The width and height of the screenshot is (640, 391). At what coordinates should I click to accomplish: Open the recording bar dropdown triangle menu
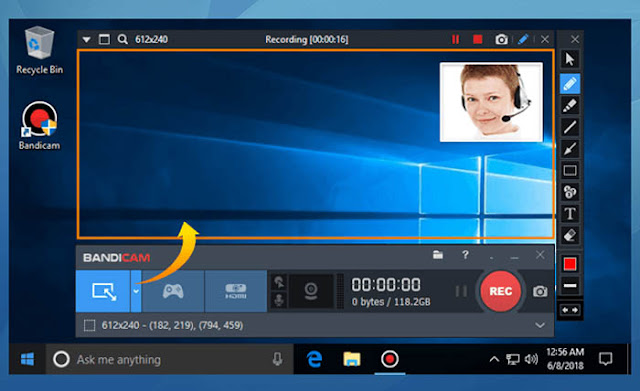[x=86, y=40]
